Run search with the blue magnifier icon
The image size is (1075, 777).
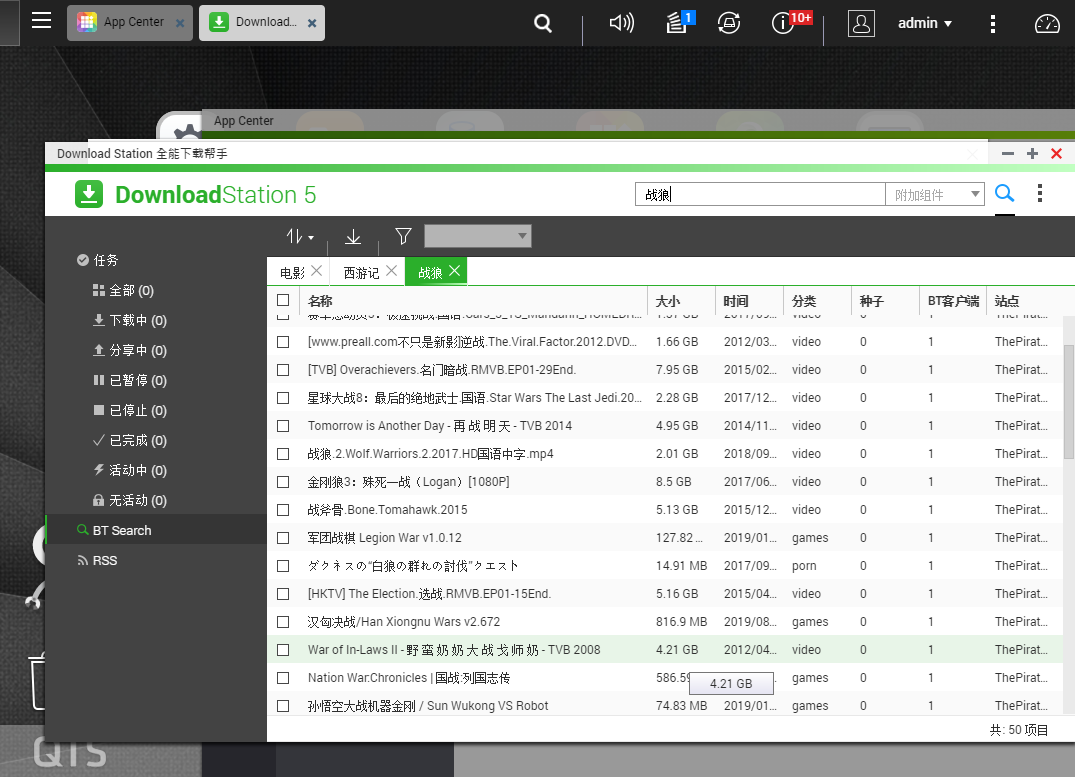pyautogui.click(x=1004, y=194)
